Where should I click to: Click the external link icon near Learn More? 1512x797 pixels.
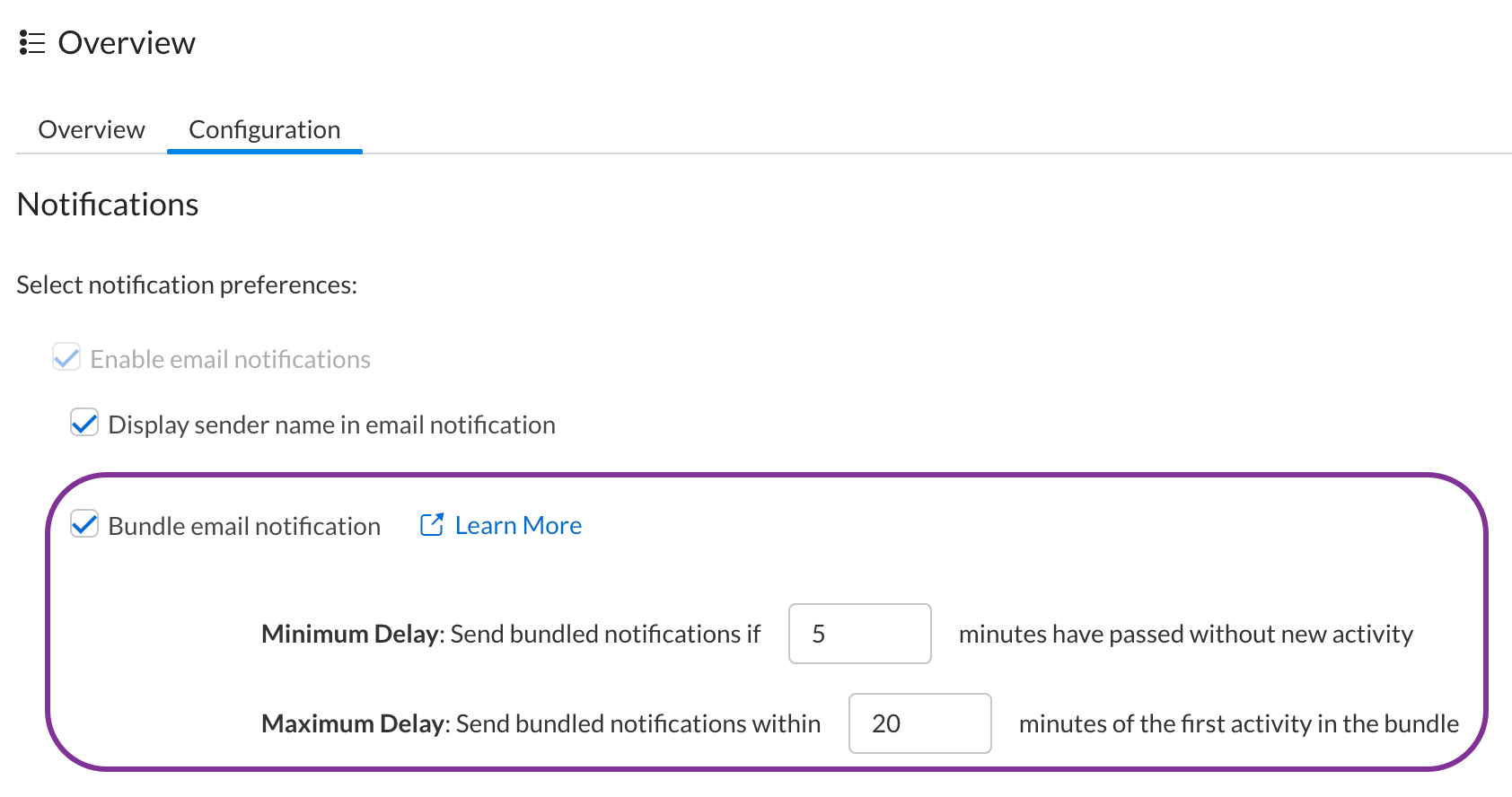point(430,524)
